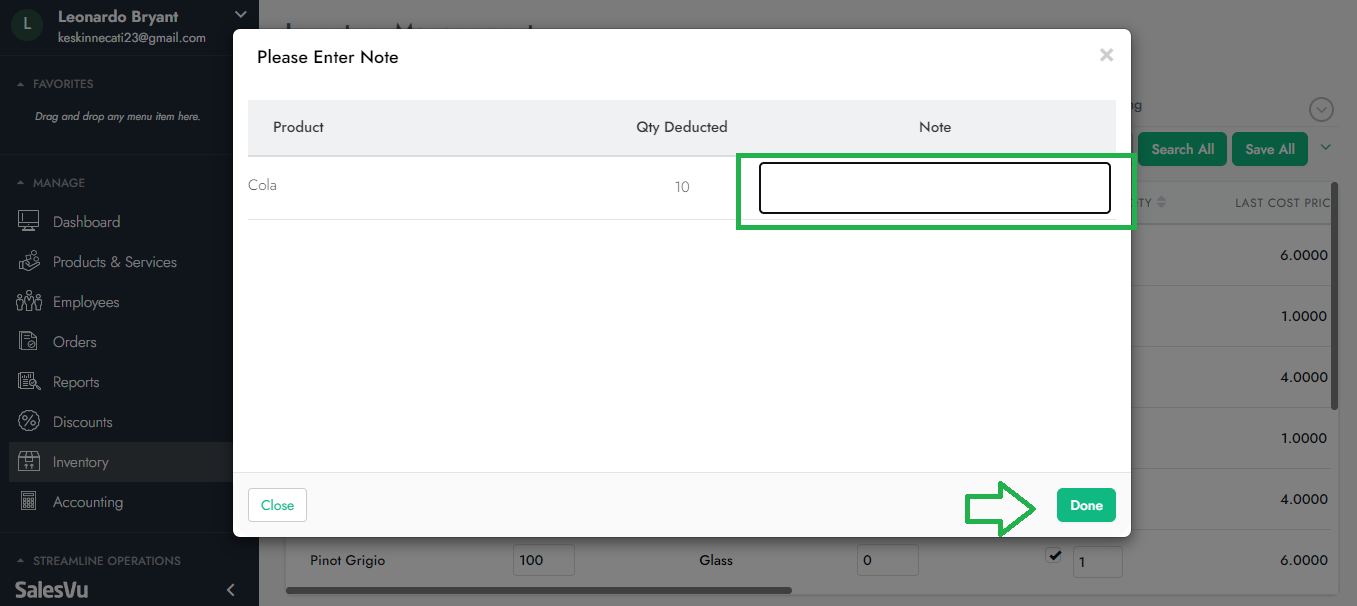Click the horizontal scrollbar under the table
The width and height of the screenshot is (1357, 606).
click(x=538, y=590)
